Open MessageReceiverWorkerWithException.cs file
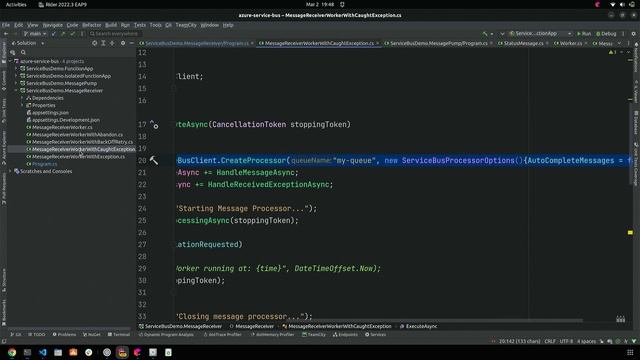This screenshot has width=640, height=360. click(x=76, y=157)
